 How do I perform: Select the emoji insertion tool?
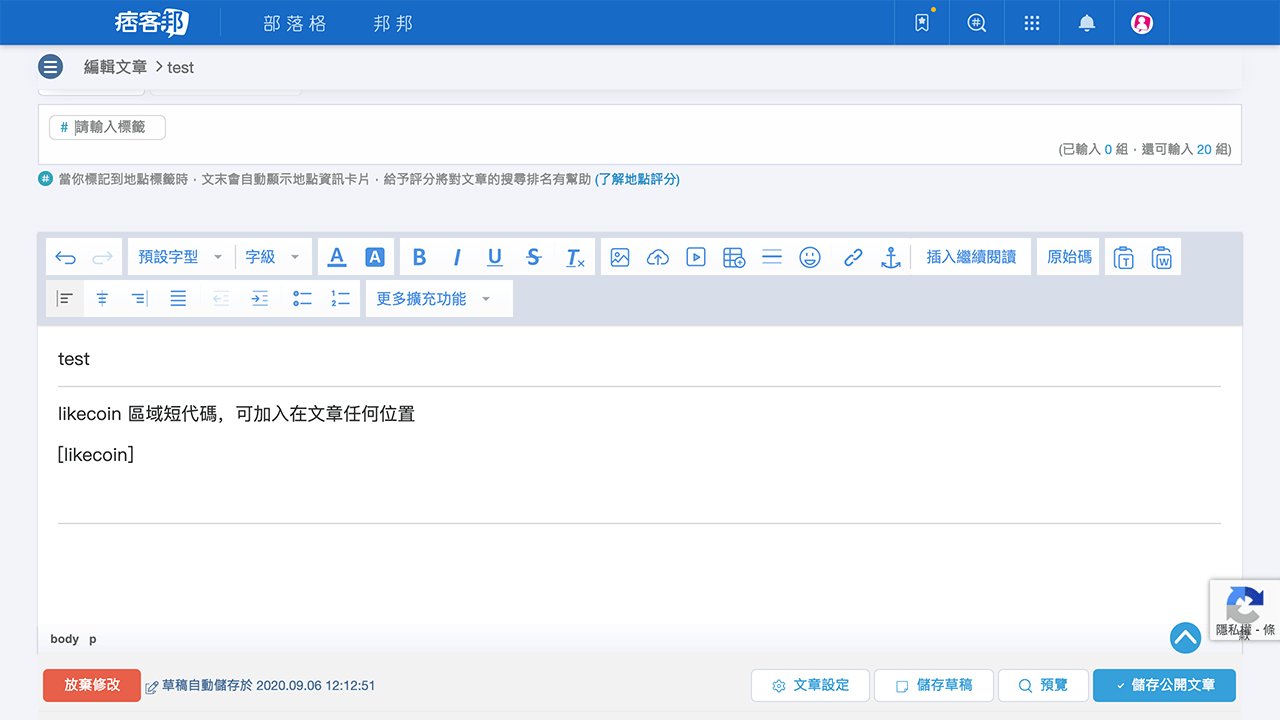click(810, 257)
